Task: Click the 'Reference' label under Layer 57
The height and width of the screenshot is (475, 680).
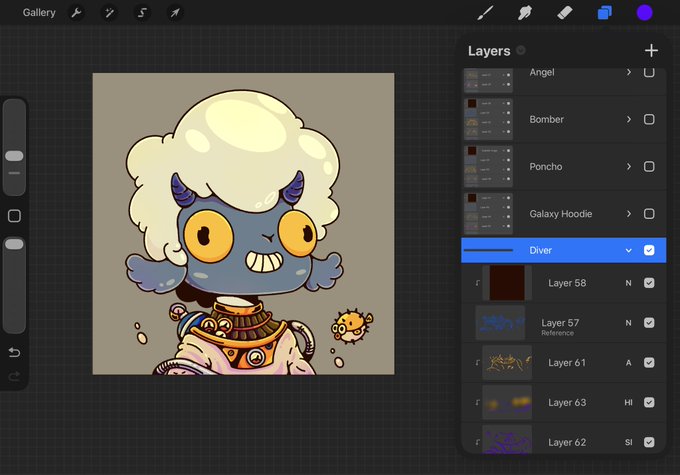Action: (557, 333)
